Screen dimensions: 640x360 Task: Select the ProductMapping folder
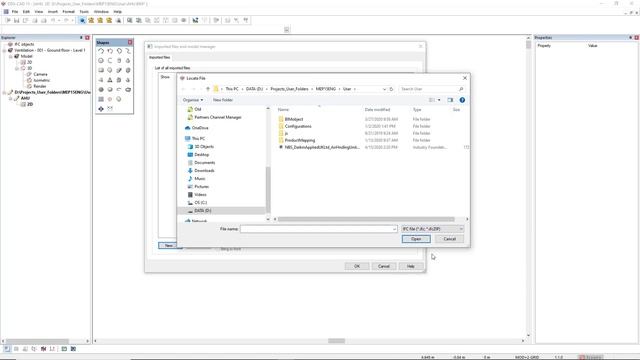(300, 140)
